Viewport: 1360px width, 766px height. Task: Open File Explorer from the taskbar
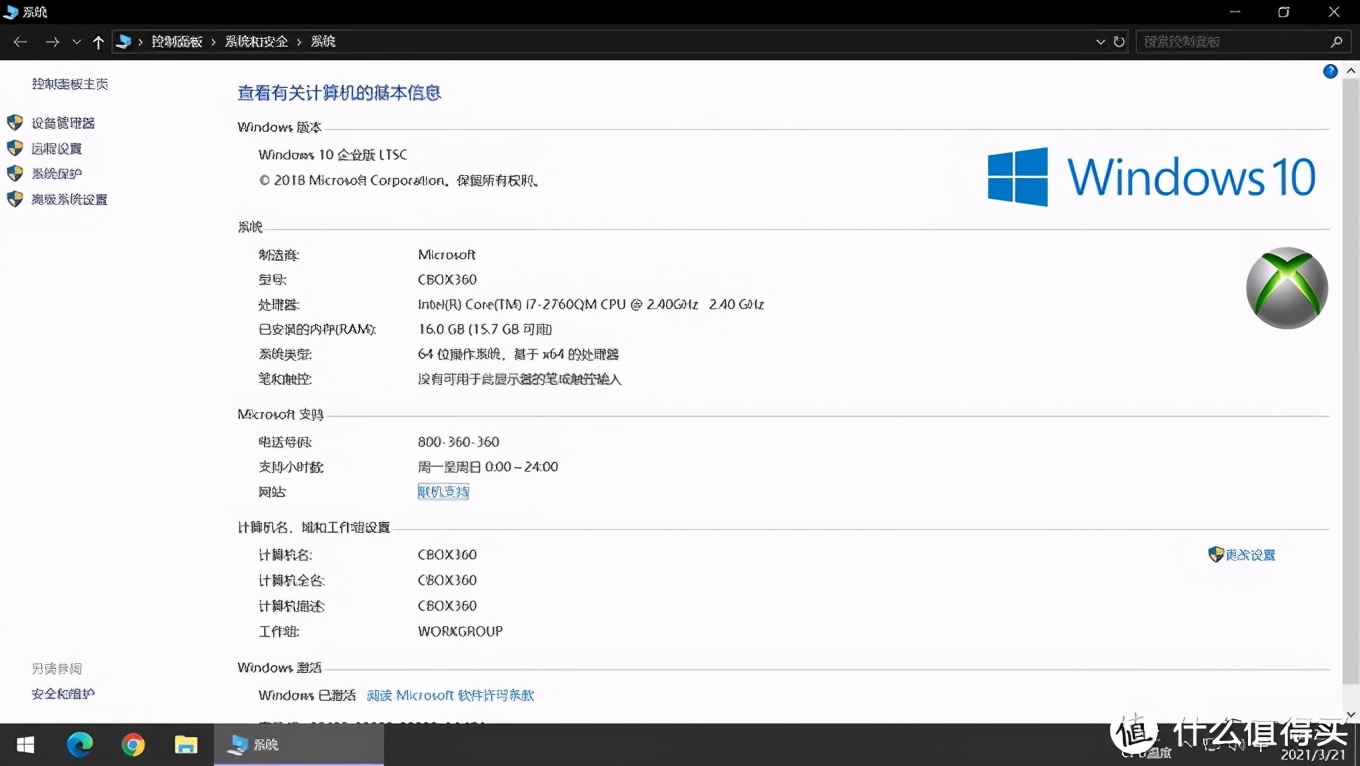(186, 744)
